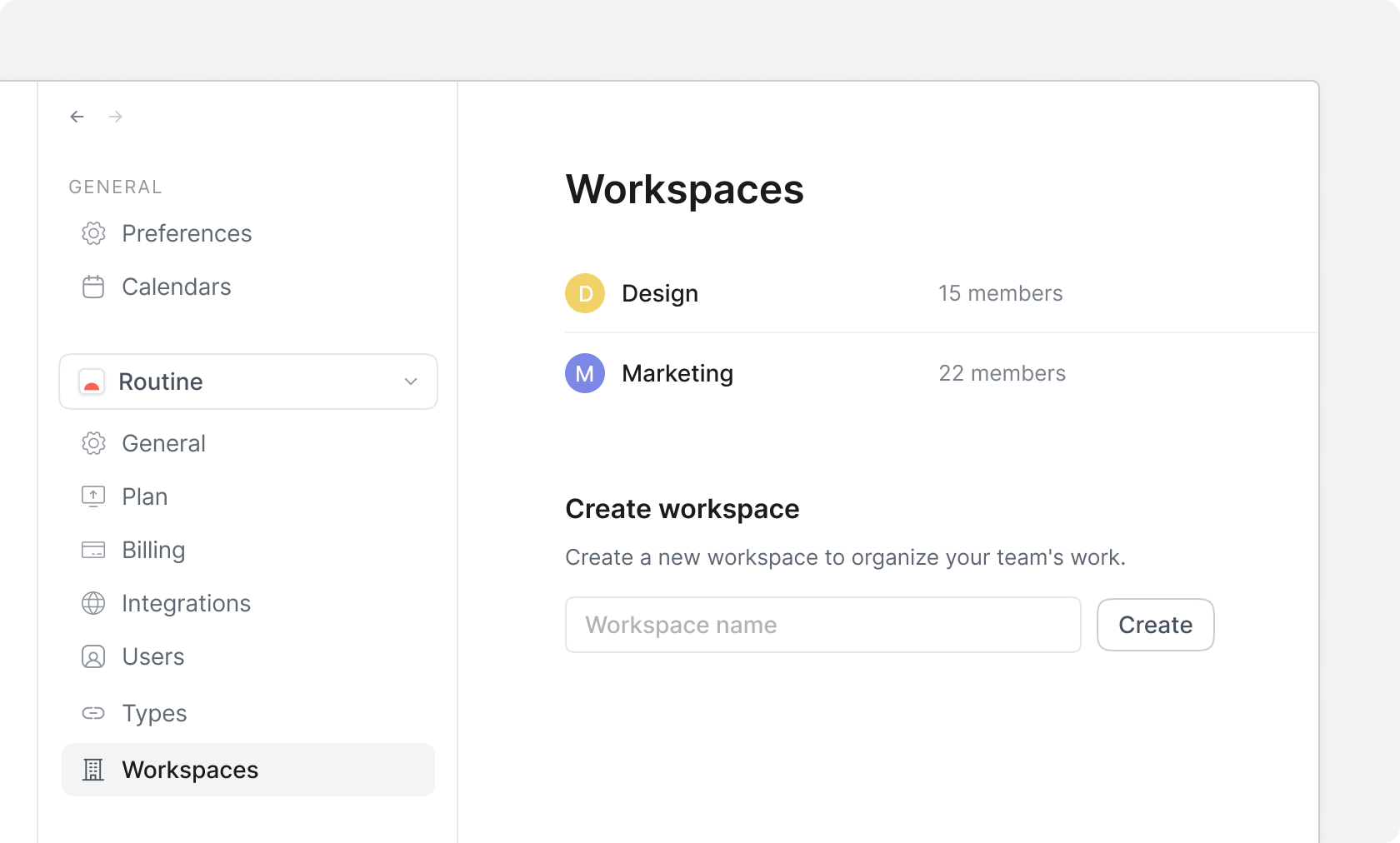The image size is (1400, 843).
Task: Click the Preferences gear icon
Action: (x=93, y=234)
